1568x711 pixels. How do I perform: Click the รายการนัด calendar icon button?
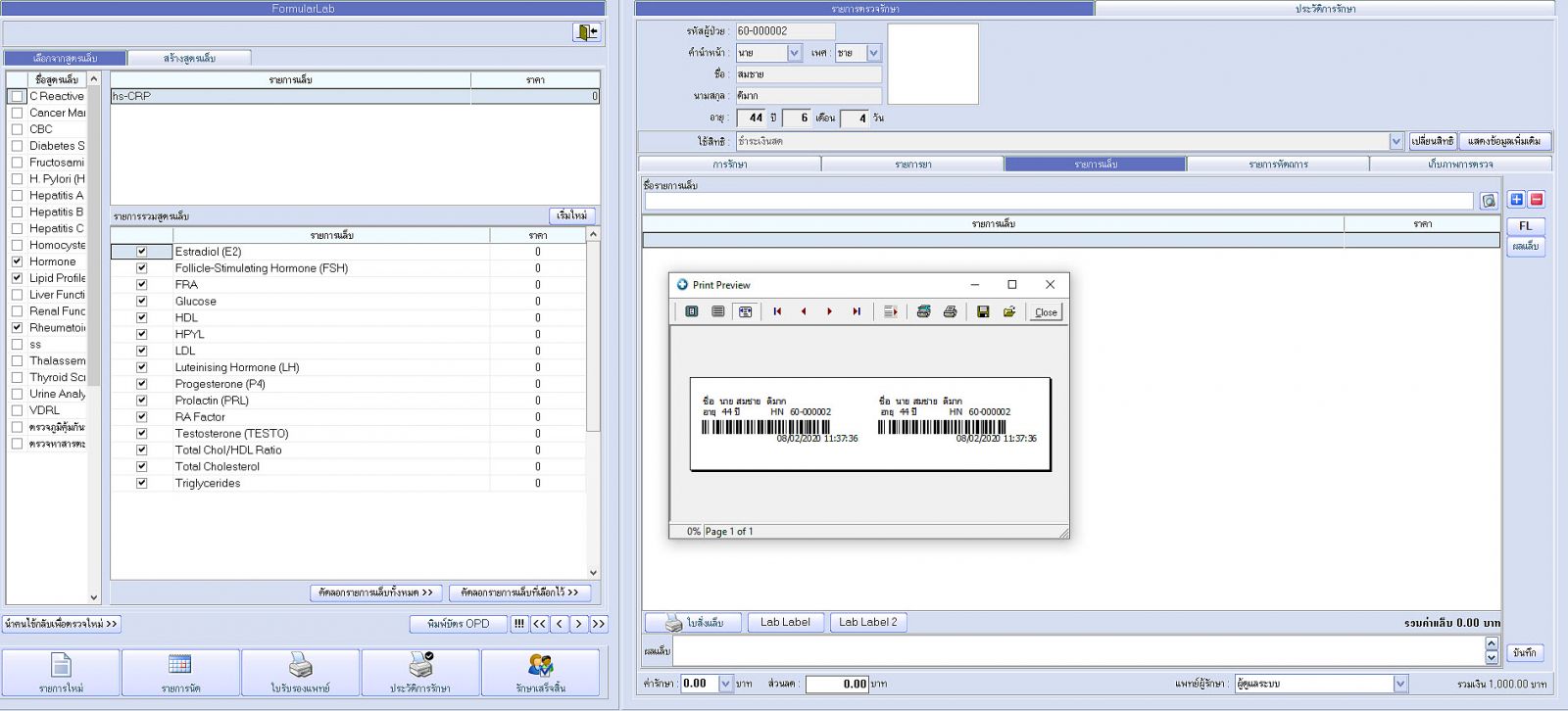pyautogui.click(x=180, y=673)
